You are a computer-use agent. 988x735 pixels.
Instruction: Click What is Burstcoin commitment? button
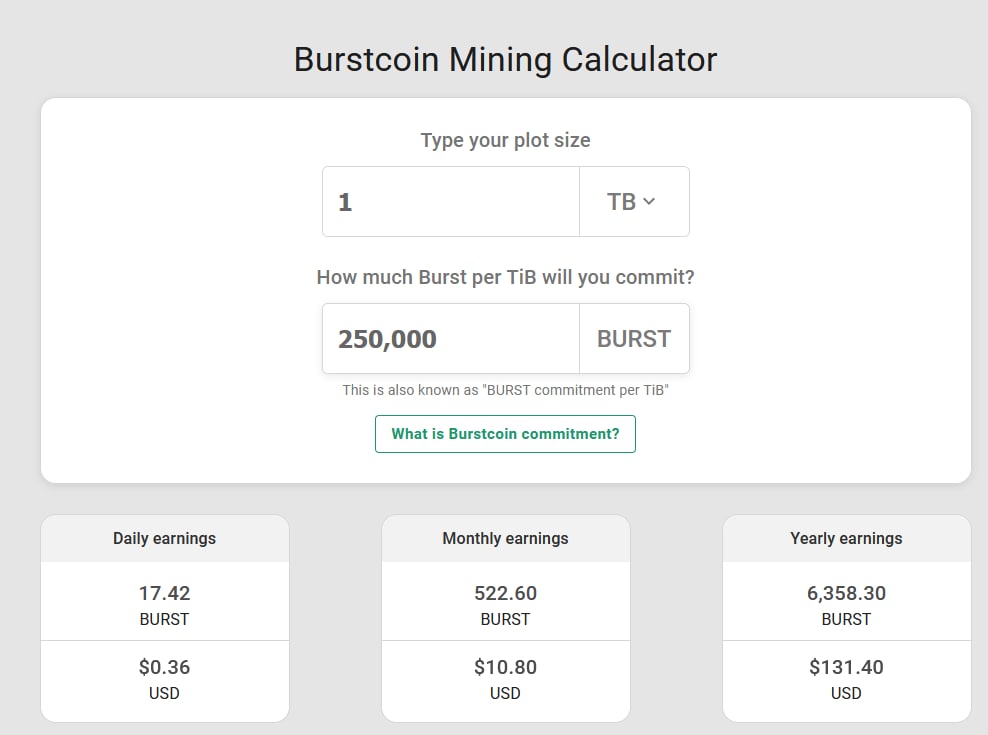click(x=505, y=434)
